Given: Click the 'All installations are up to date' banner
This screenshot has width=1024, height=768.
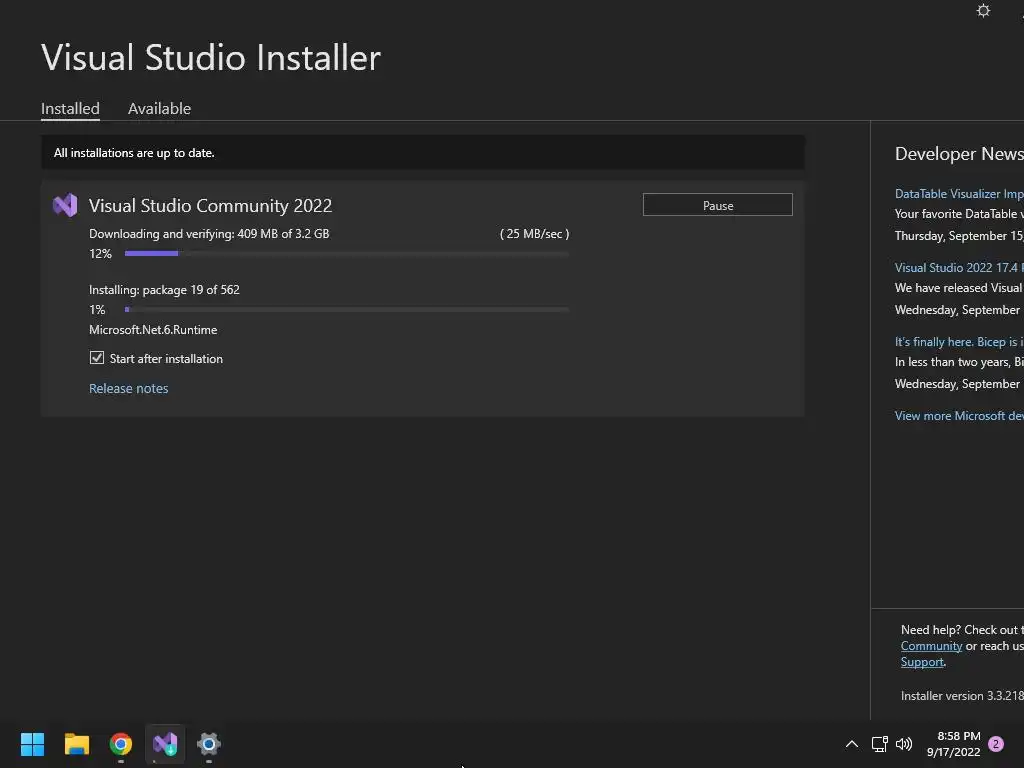Looking at the screenshot, I should coord(423,153).
